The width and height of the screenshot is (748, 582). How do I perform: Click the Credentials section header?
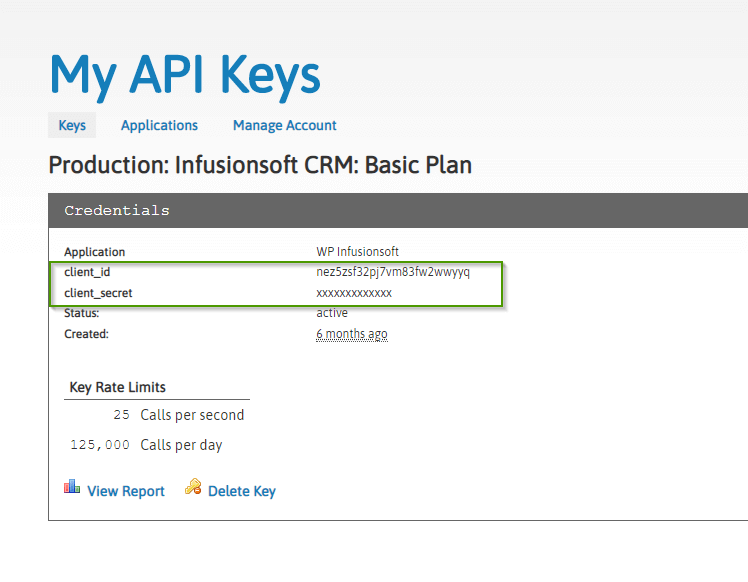(398, 210)
